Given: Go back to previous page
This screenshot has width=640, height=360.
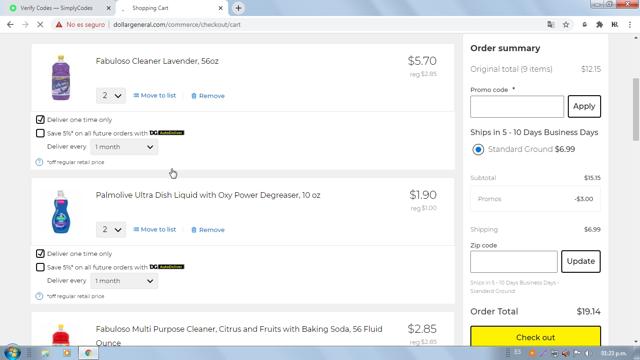Looking at the screenshot, I should coord(10,24).
